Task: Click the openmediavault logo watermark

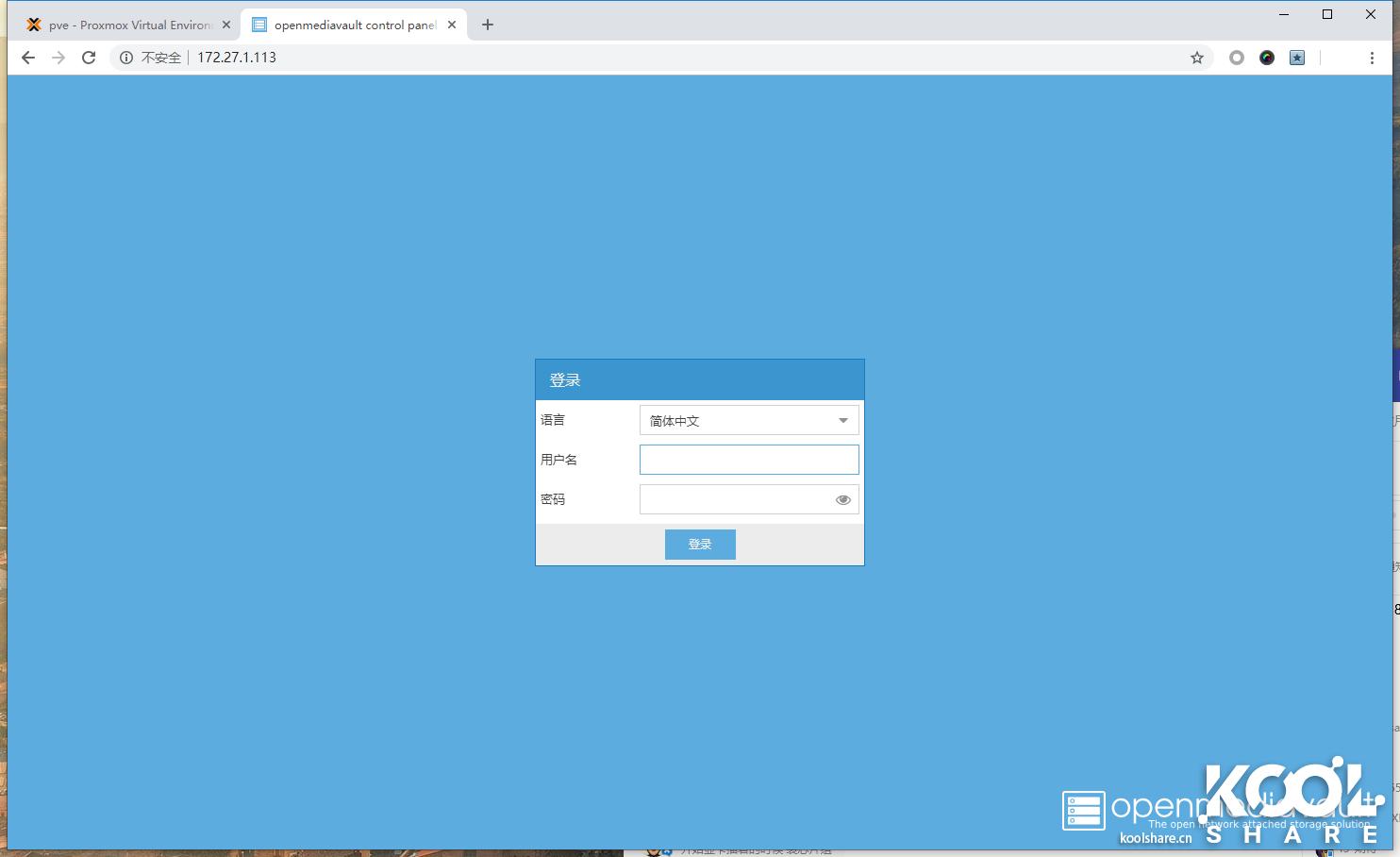Action: click(1085, 811)
